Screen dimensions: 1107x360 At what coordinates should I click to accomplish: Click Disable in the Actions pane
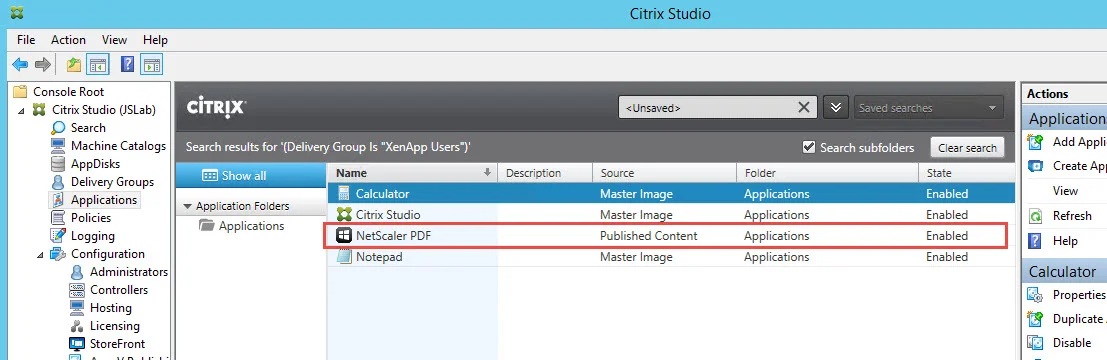pyautogui.click(x=1072, y=343)
